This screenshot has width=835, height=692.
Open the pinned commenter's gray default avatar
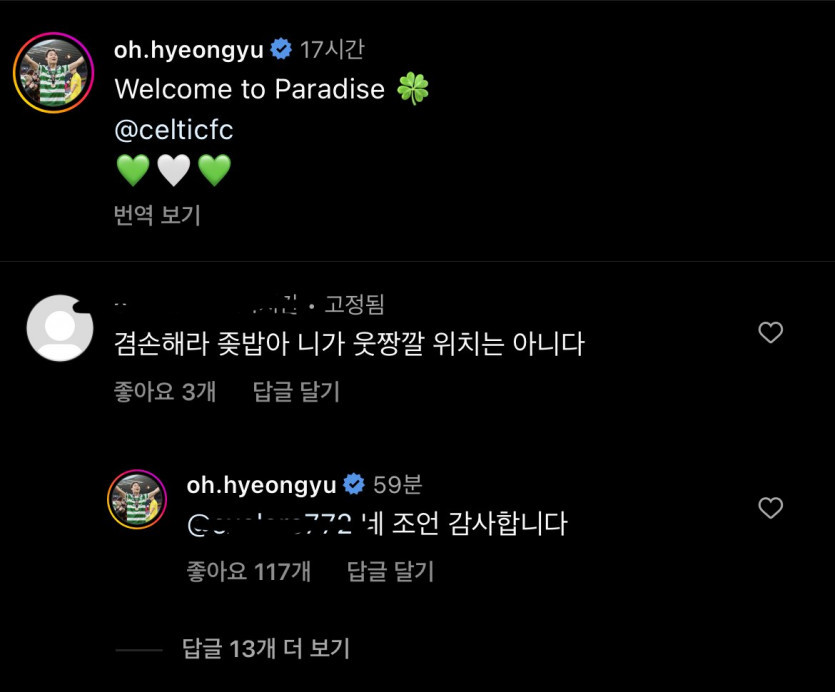point(60,328)
